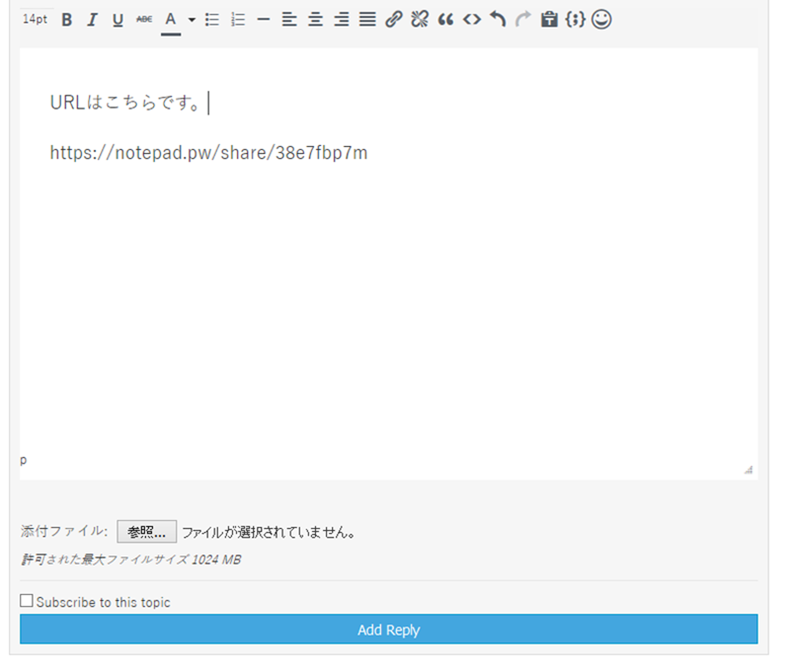The width and height of the screenshot is (790, 672).
Task: Click the paste as text clipboard icon
Action: point(549,20)
